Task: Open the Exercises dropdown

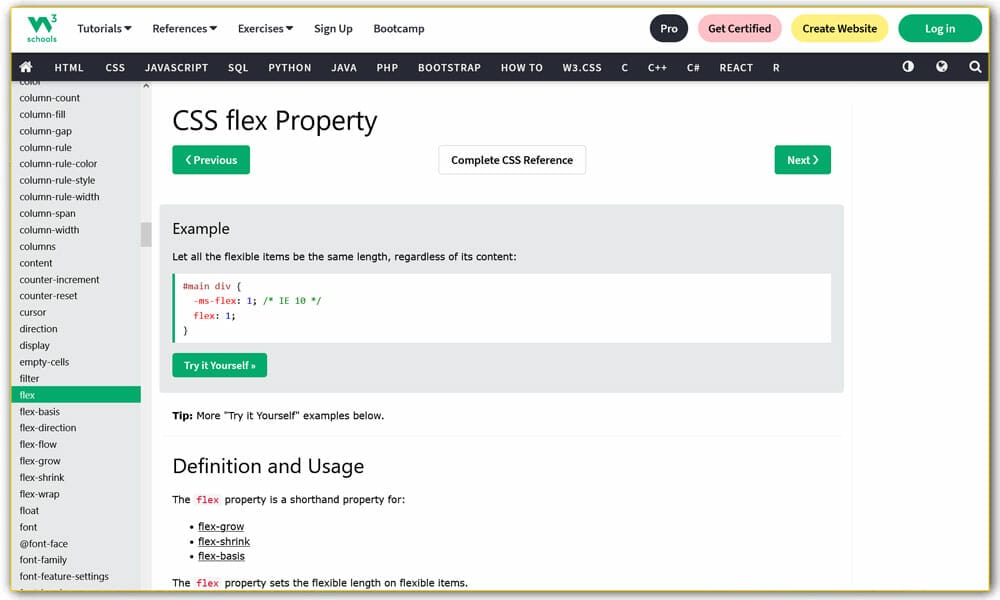Action: (x=264, y=28)
